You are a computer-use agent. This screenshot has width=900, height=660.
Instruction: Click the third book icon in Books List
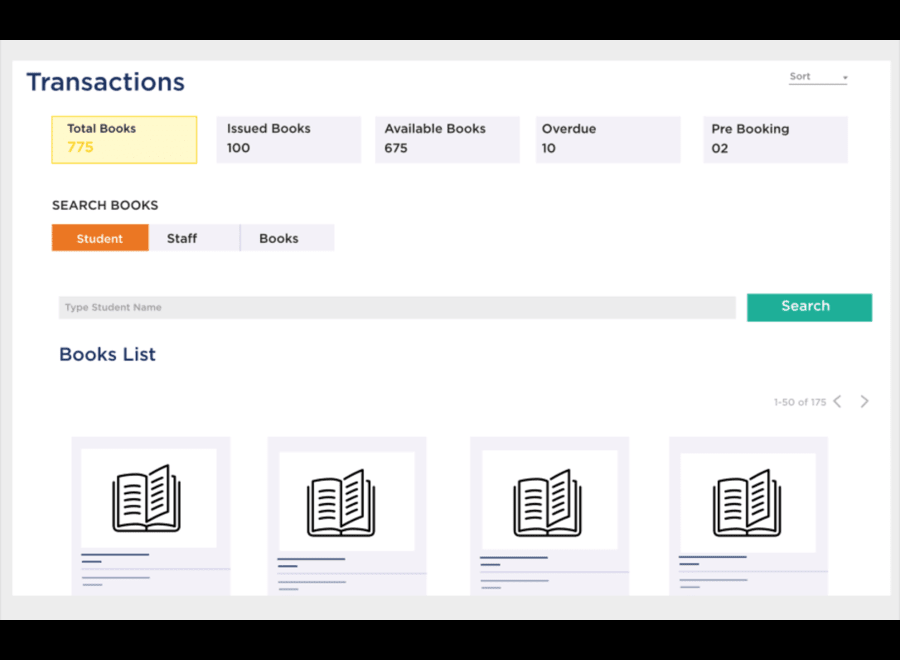547,502
